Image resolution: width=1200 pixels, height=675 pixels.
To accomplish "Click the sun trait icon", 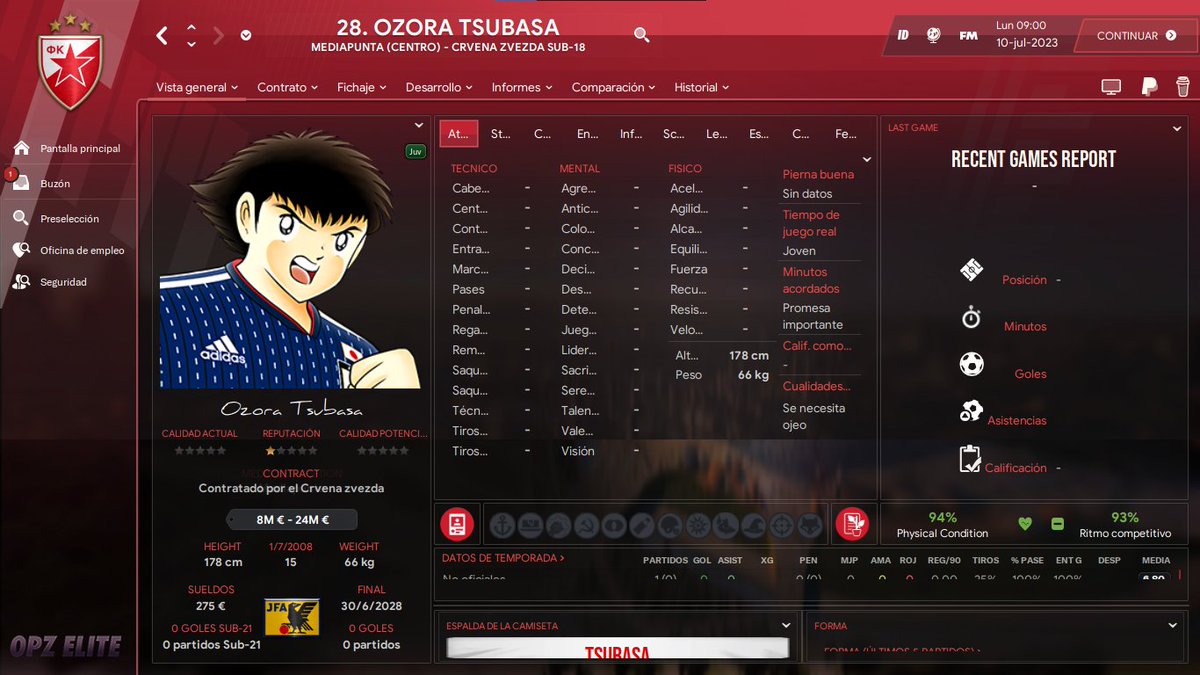I will pyautogui.click(x=699, y=523).
